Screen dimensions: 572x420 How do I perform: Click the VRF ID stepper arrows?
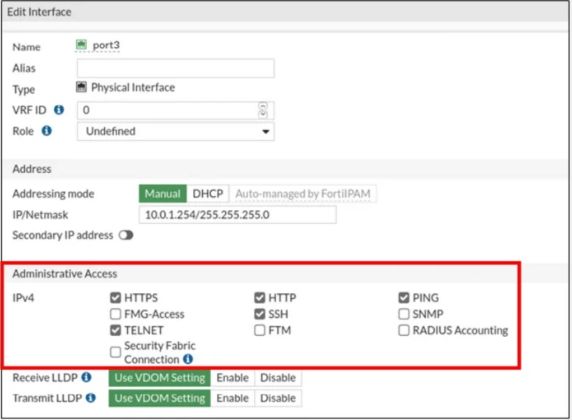point(263,110)
